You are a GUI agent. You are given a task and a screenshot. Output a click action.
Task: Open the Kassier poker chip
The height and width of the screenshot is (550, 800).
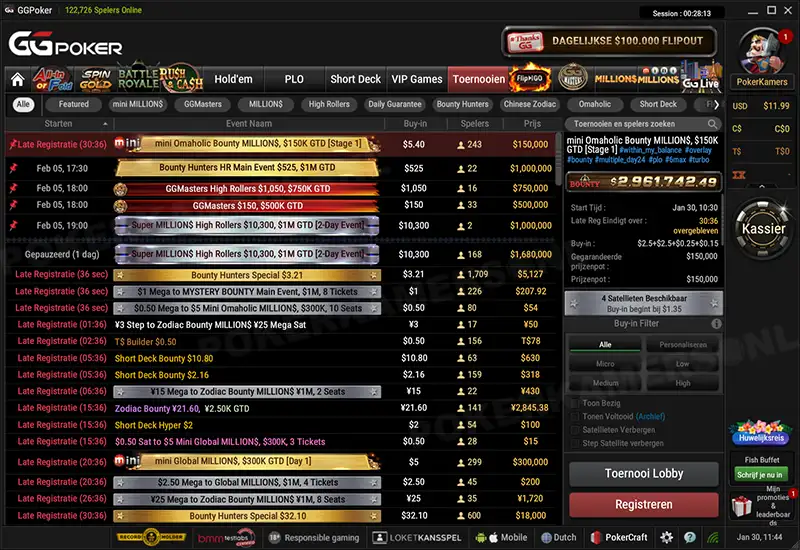(762, 229)
